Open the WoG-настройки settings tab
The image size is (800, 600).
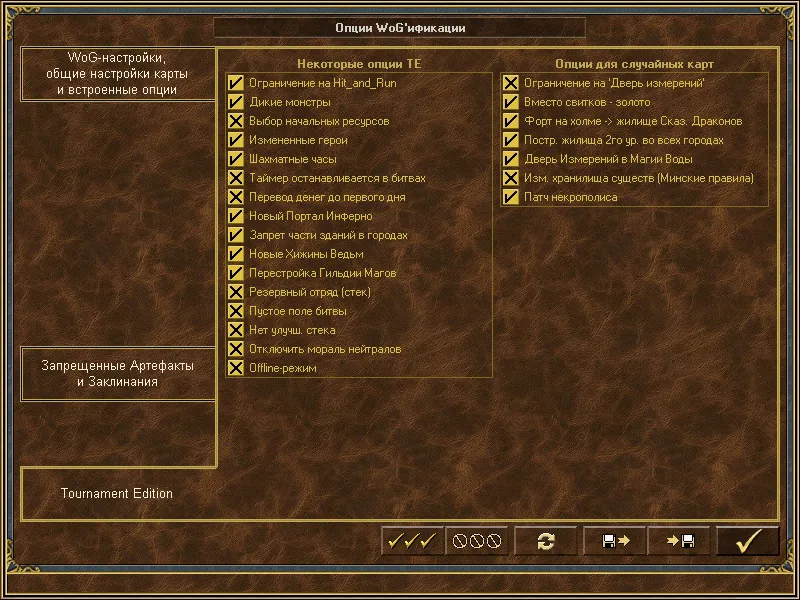[117, 74]
